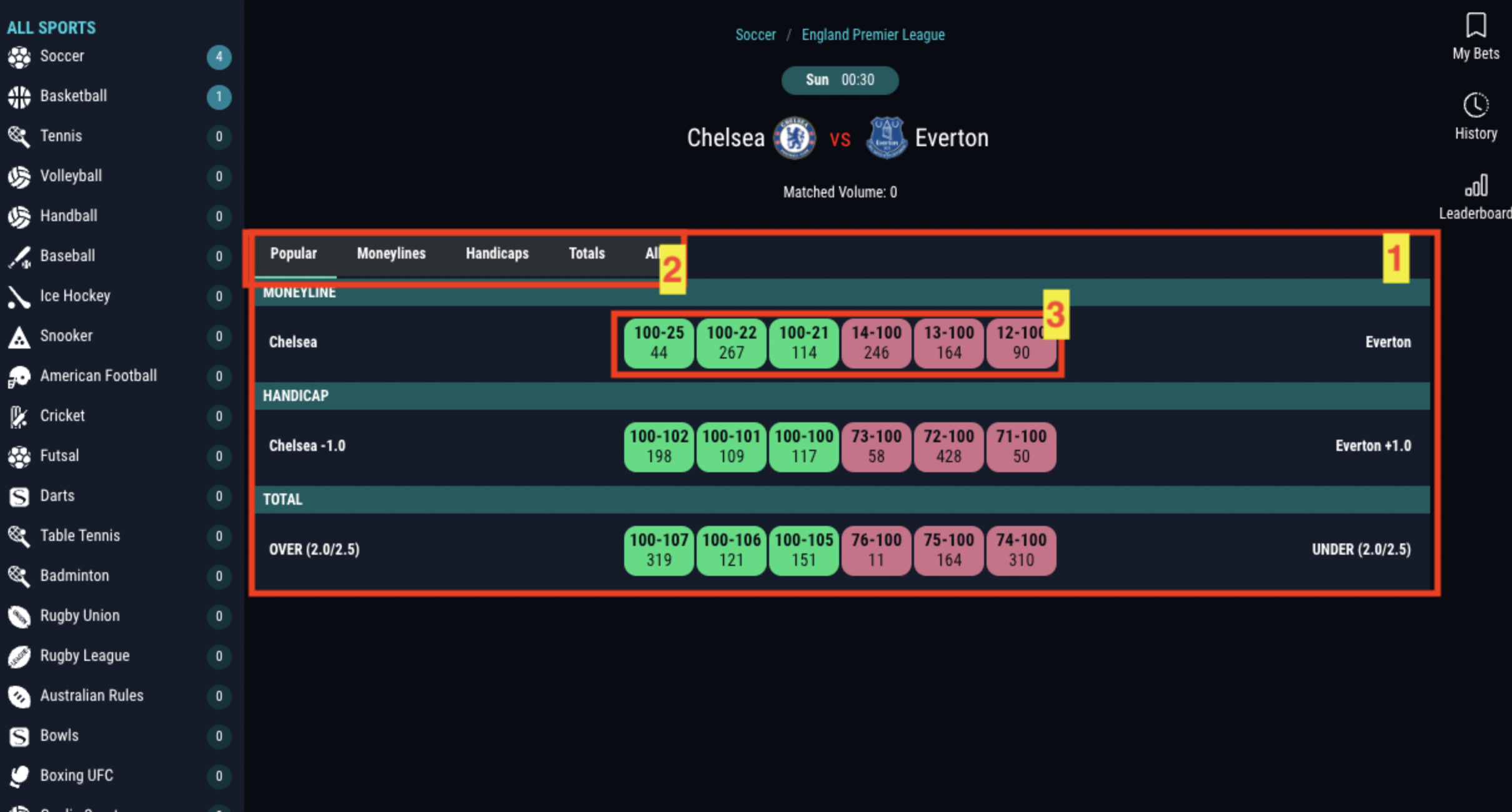Open the History clock icon
The image size is (1512, 812).
point(1475,106)
